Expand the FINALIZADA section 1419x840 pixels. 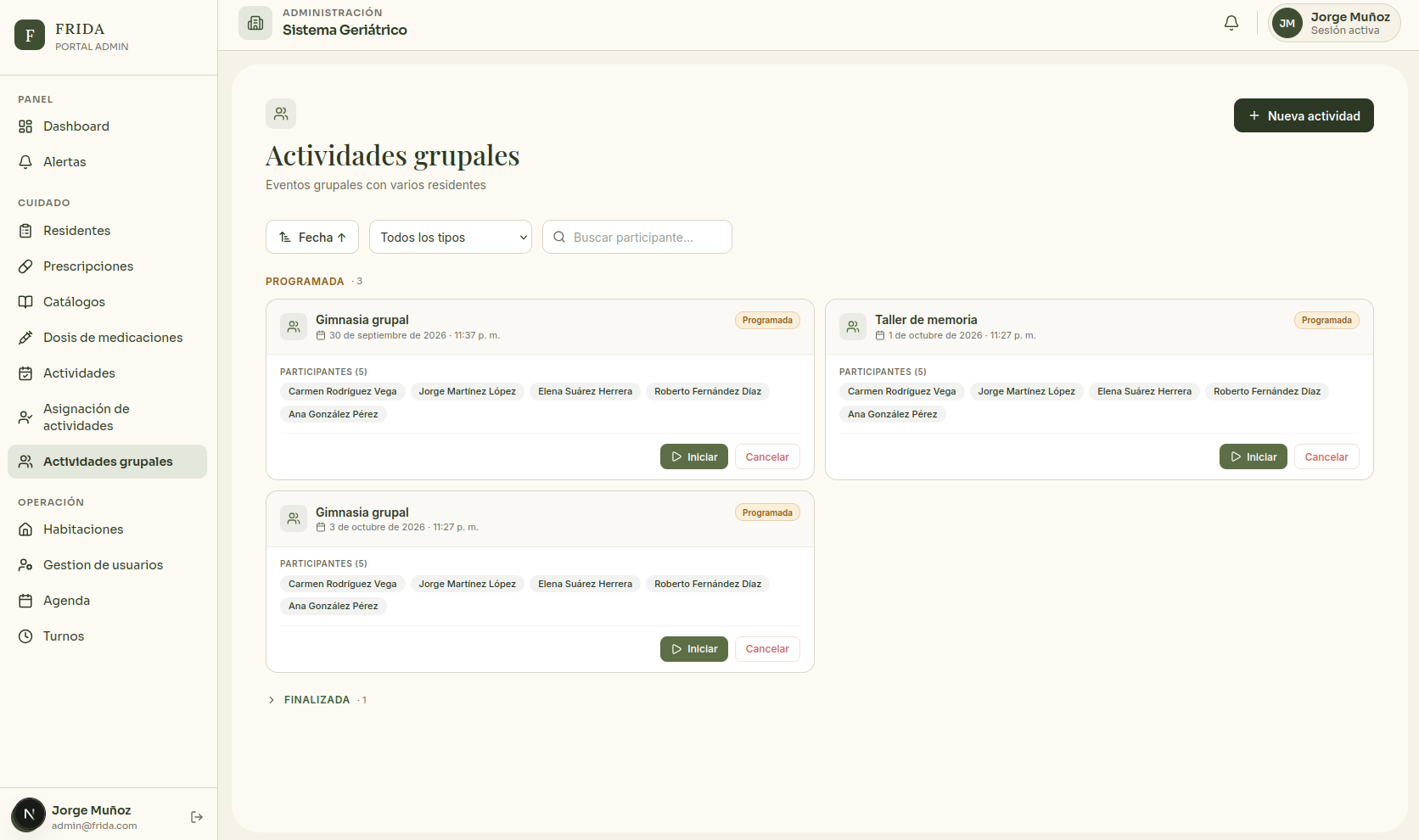pyautogui.click(x=317, y=700)
